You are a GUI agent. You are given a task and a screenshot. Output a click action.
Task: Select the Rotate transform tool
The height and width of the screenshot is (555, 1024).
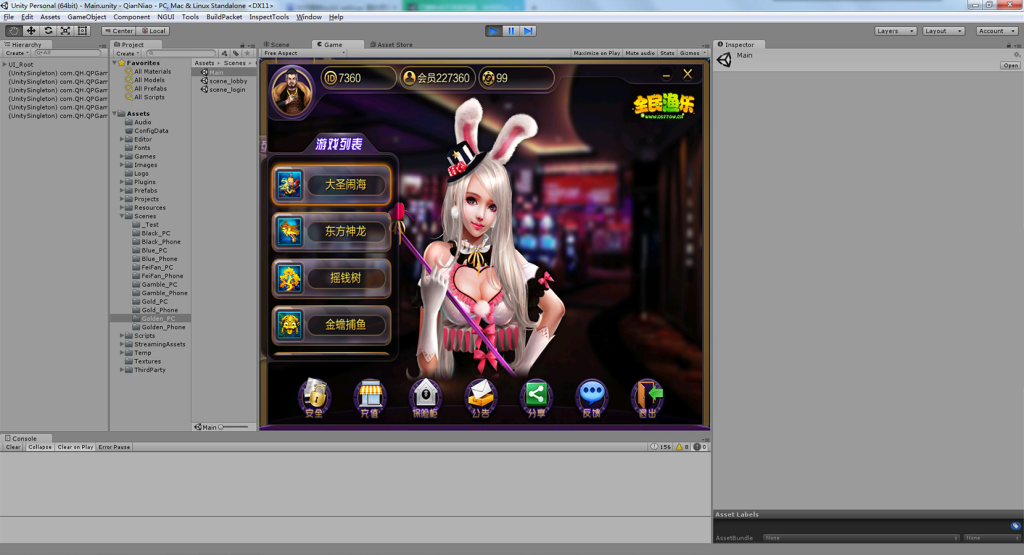pos(48,31)
